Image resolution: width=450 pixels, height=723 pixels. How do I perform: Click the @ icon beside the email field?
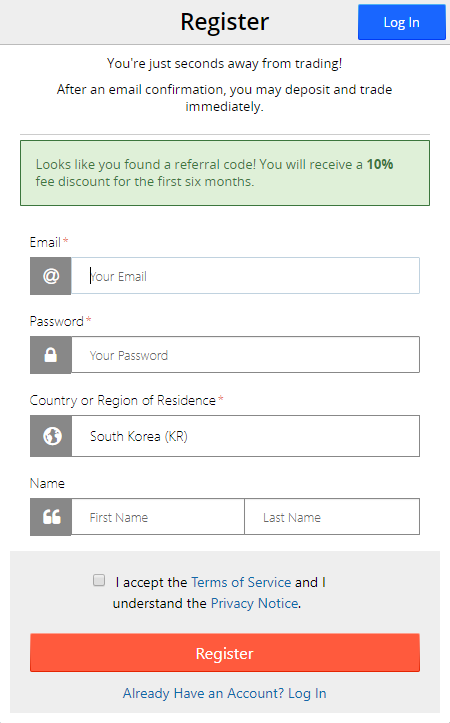(x=51, y=276)
